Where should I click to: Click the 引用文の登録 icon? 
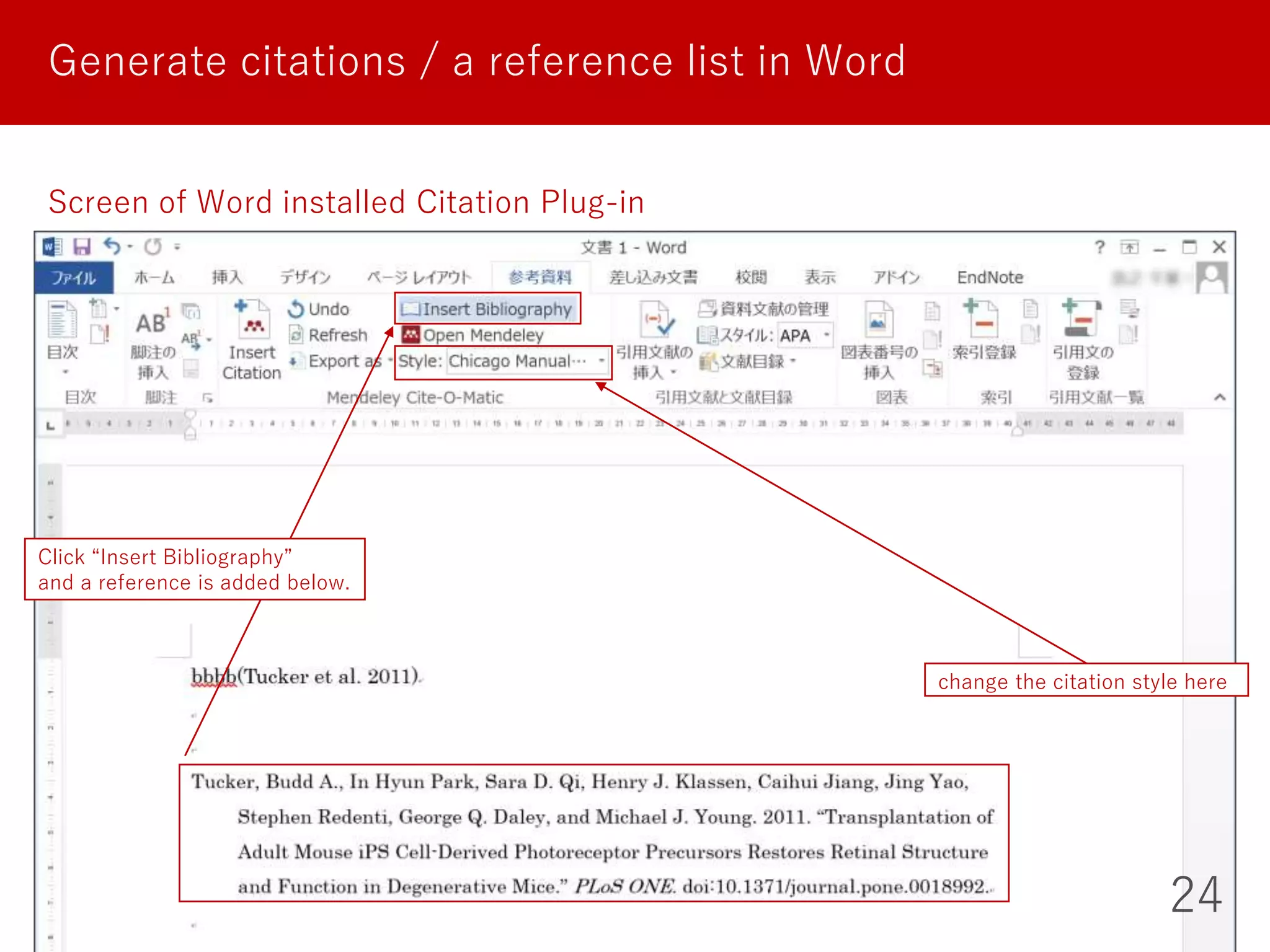pos(1081,319)
